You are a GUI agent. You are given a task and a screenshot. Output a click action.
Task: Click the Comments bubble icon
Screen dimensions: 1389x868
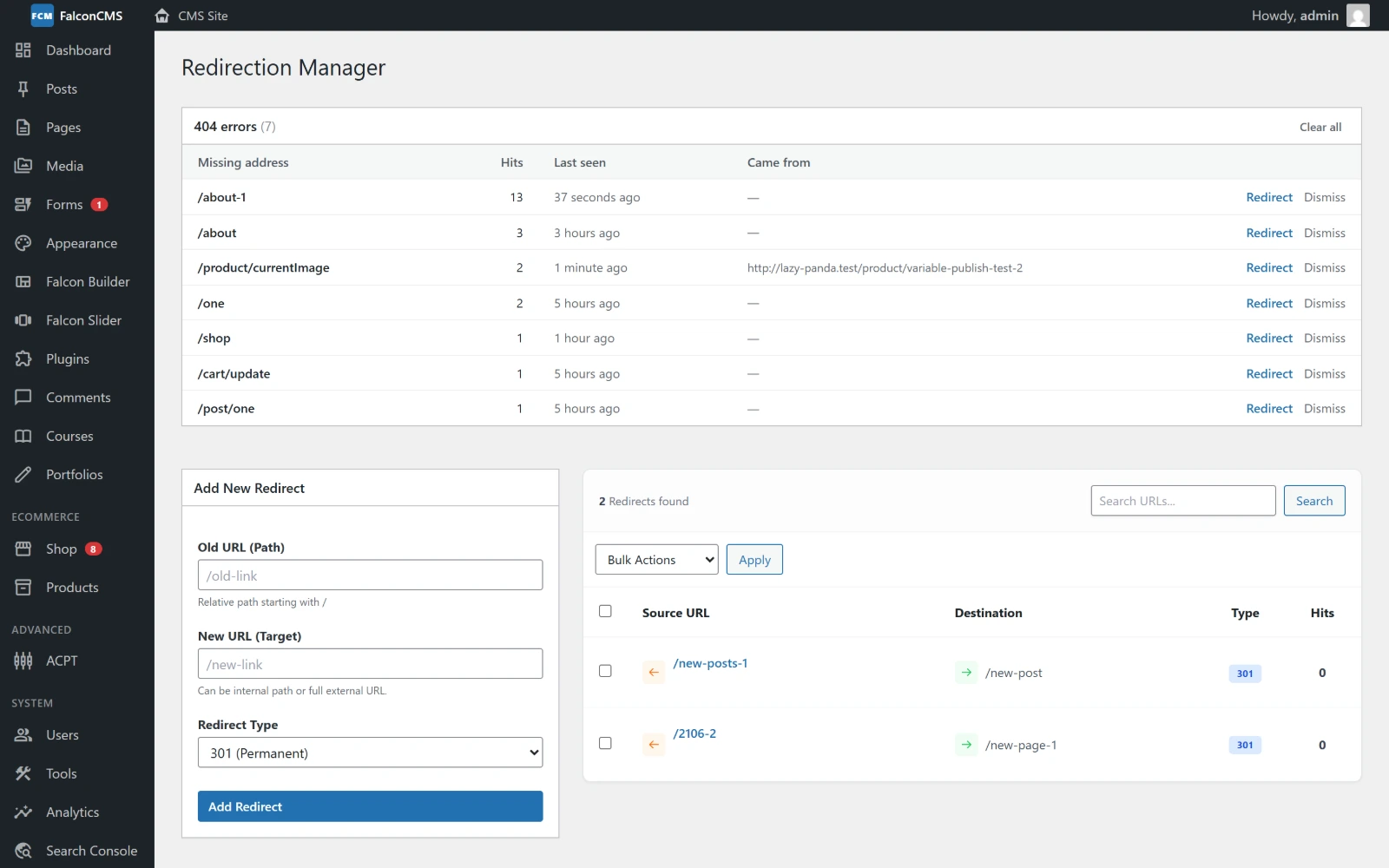coord(23,398)
